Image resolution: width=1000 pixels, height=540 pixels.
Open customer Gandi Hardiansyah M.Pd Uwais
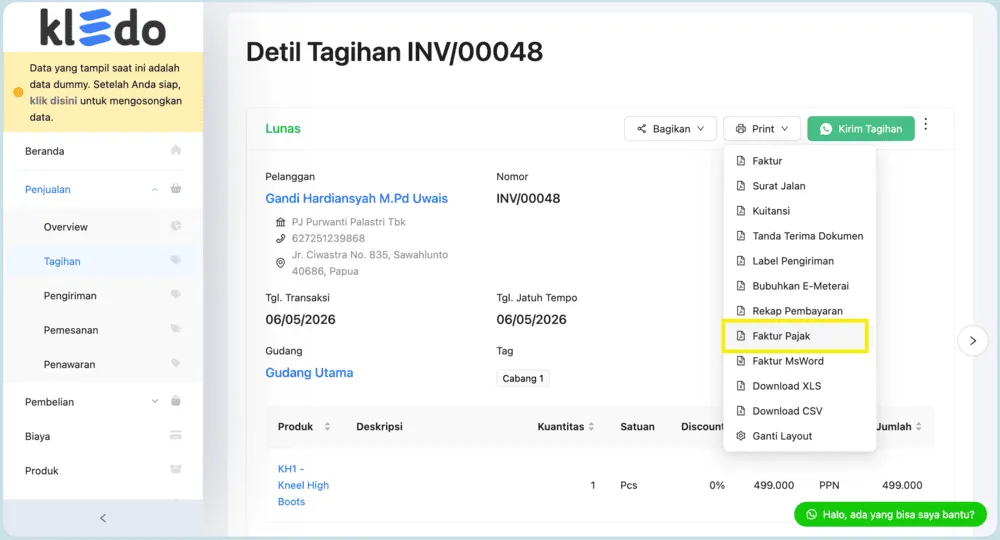pyautogui.click(x=357, y=198)
